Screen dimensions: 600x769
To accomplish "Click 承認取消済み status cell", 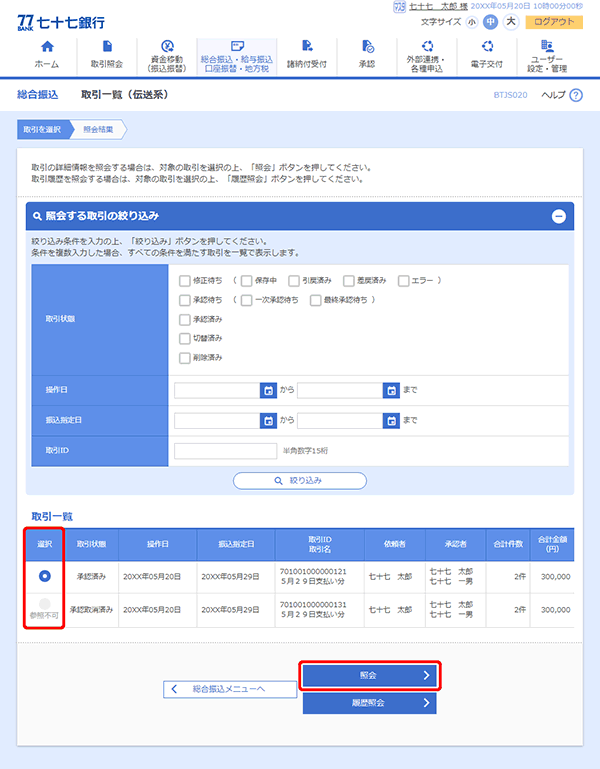I will point(91,610).
